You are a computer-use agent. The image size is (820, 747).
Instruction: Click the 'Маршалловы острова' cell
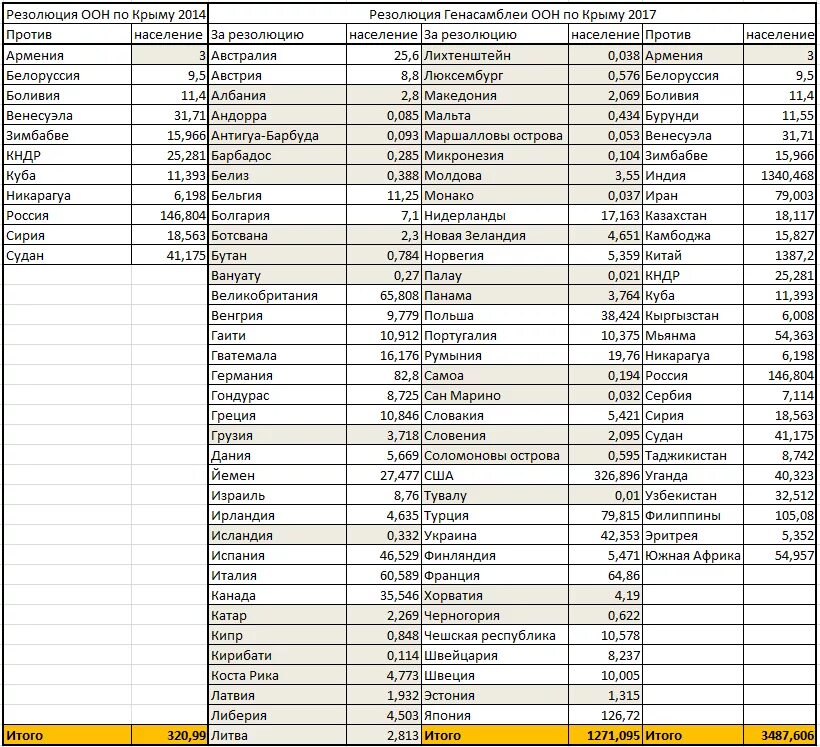pos(495,135)
